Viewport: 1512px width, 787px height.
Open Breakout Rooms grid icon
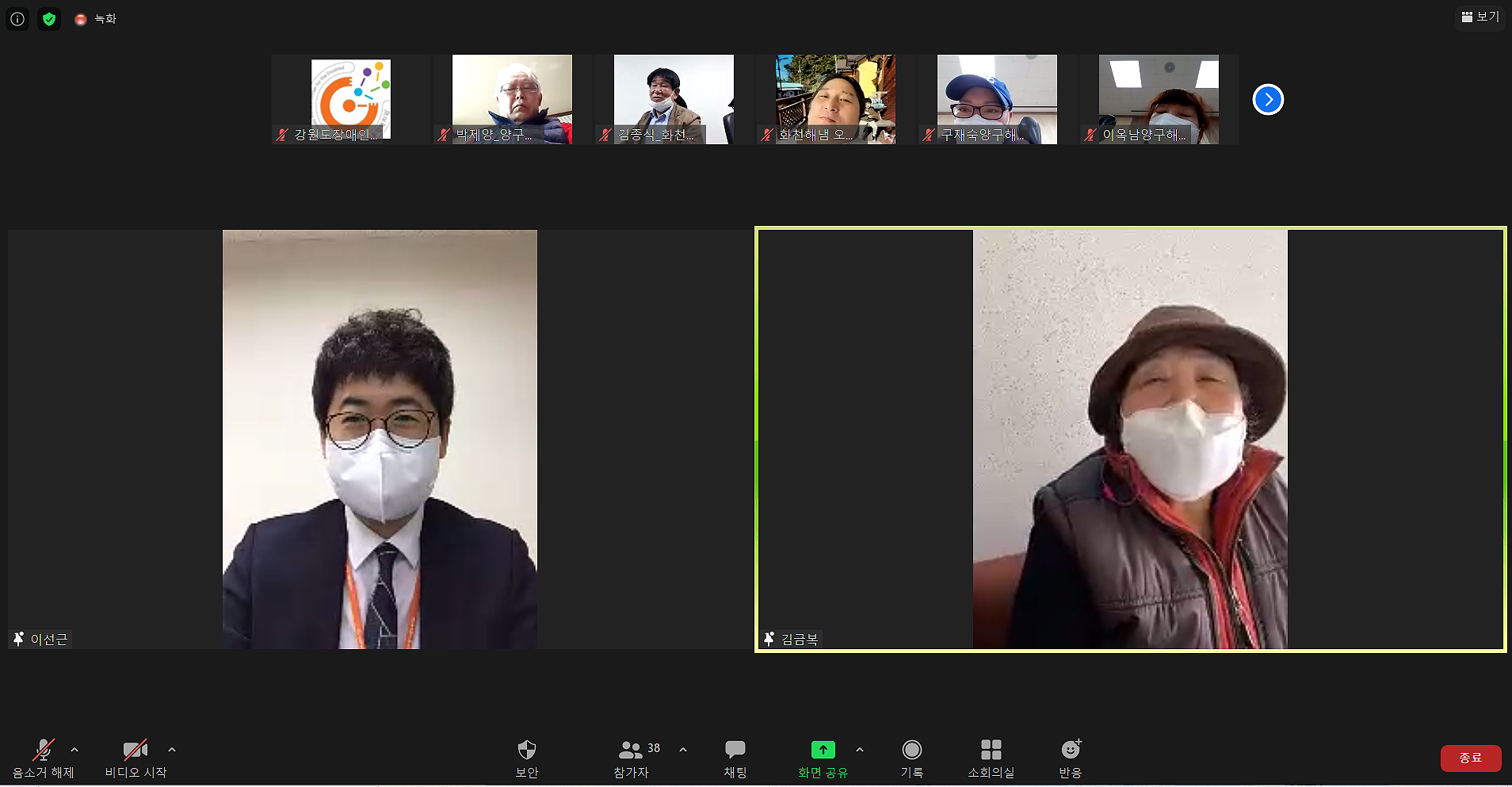point(991,758)
